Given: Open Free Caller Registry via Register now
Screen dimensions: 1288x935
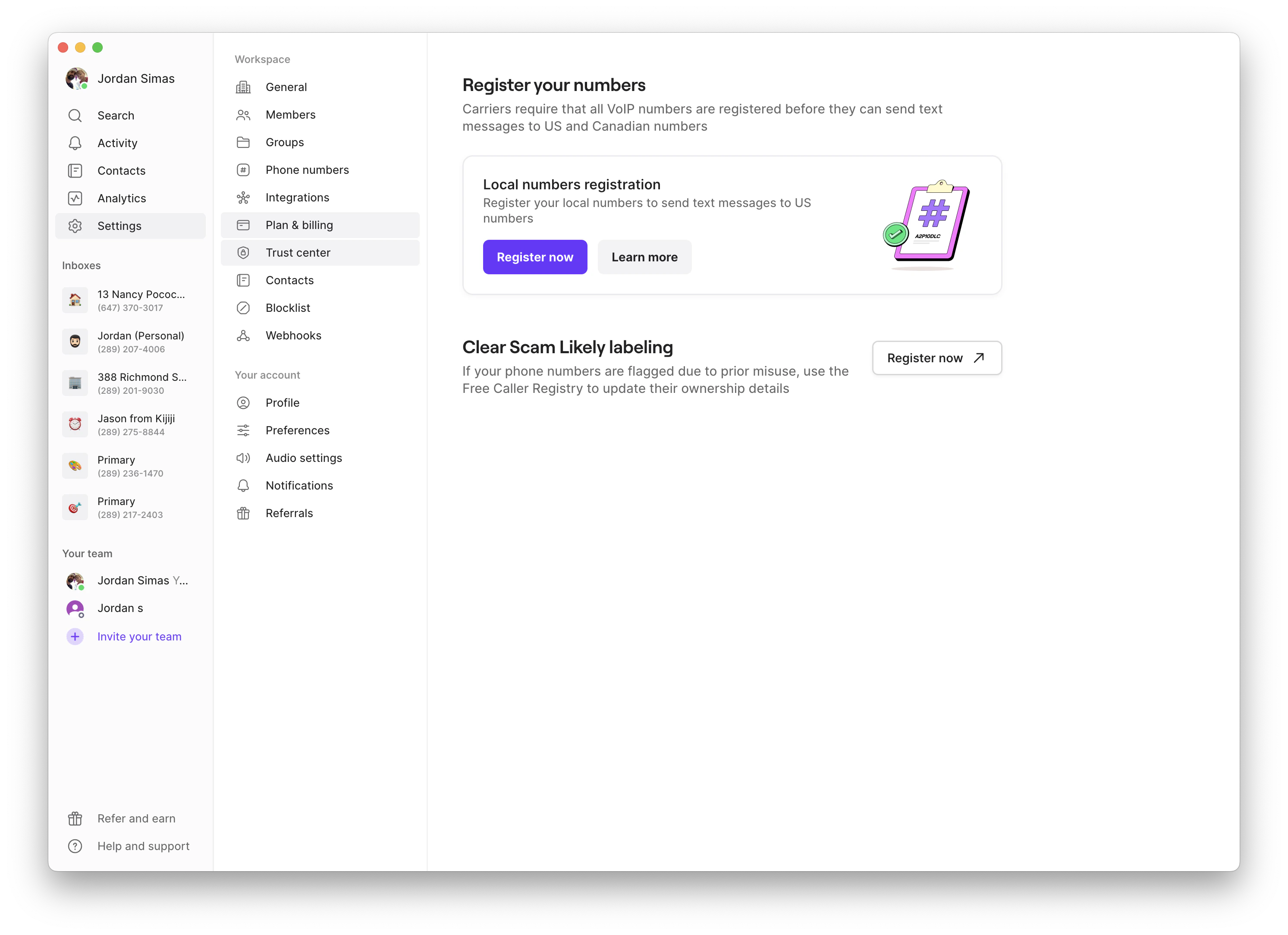Looking at the screenshot, I should pyautogui.click(x=936, y=358).
